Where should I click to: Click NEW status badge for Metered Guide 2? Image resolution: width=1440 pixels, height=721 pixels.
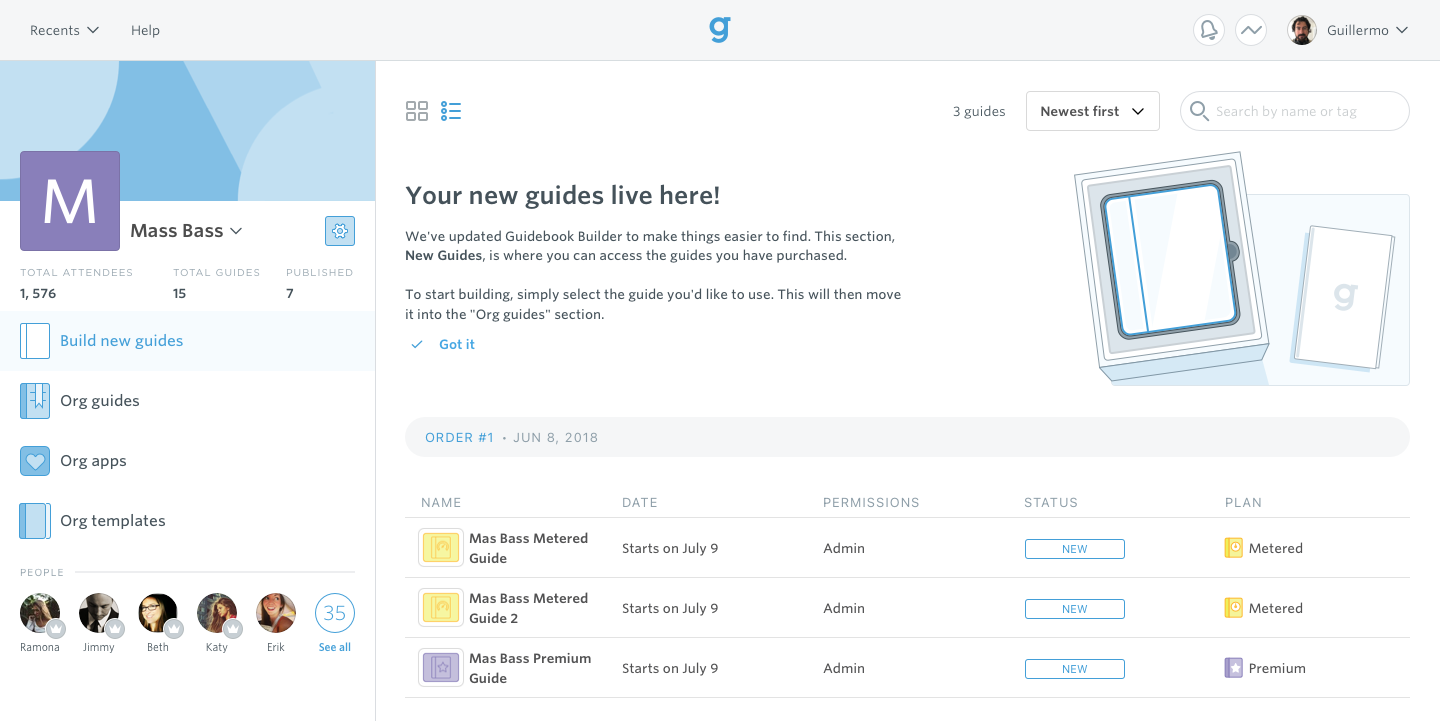pos(1074,609)
